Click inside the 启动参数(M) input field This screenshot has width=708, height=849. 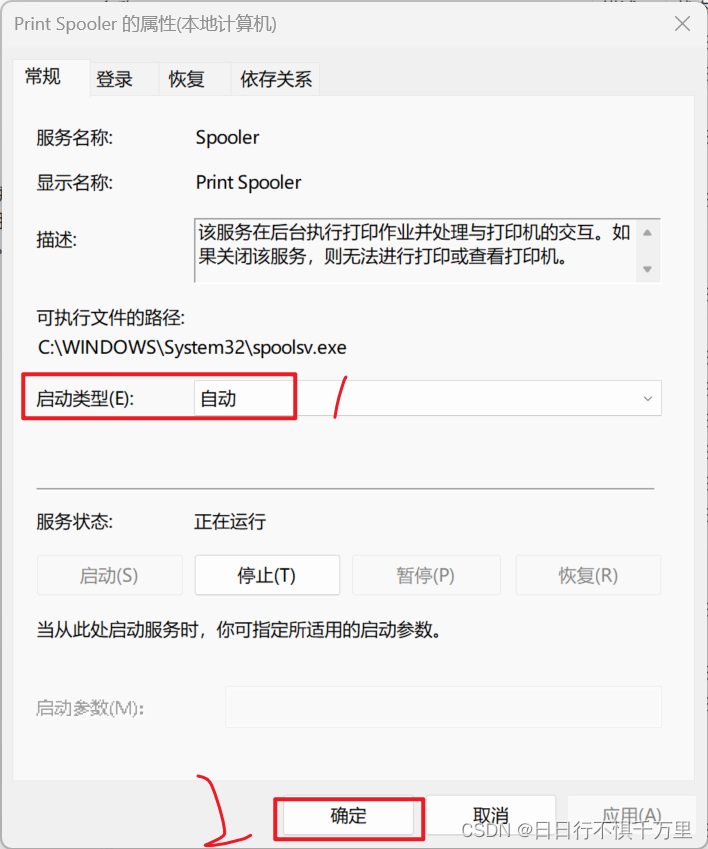pos(443,707)
